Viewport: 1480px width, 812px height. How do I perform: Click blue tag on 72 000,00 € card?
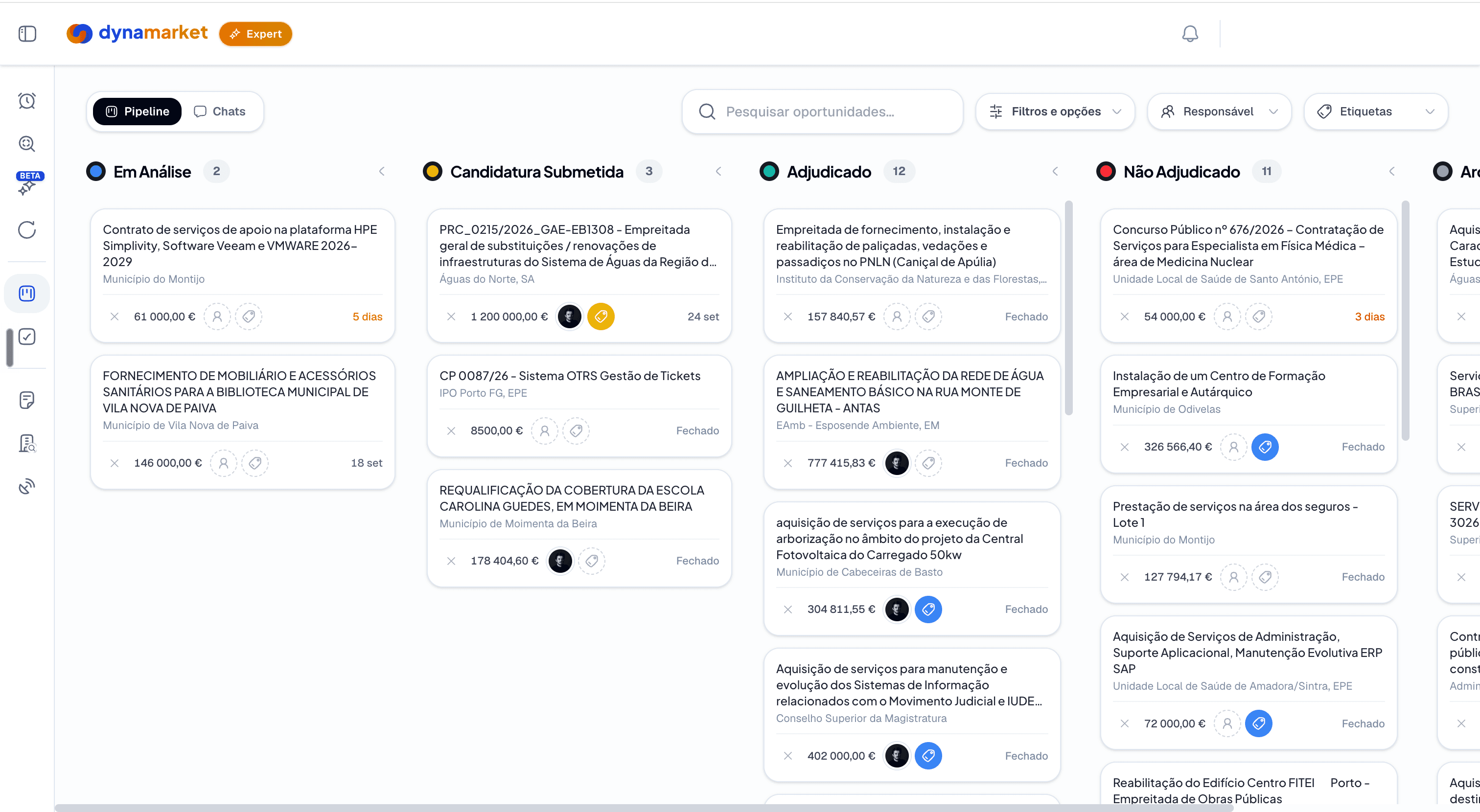1259,723
